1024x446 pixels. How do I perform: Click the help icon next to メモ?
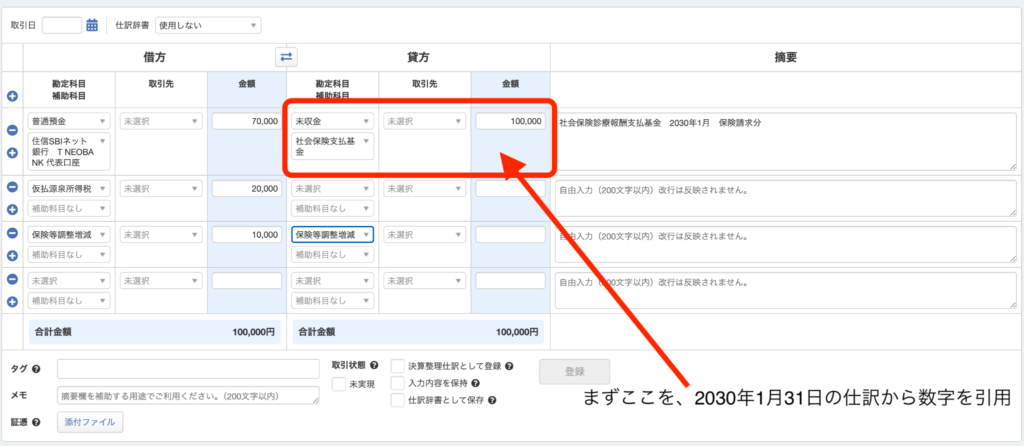click(x=36, y=395)
